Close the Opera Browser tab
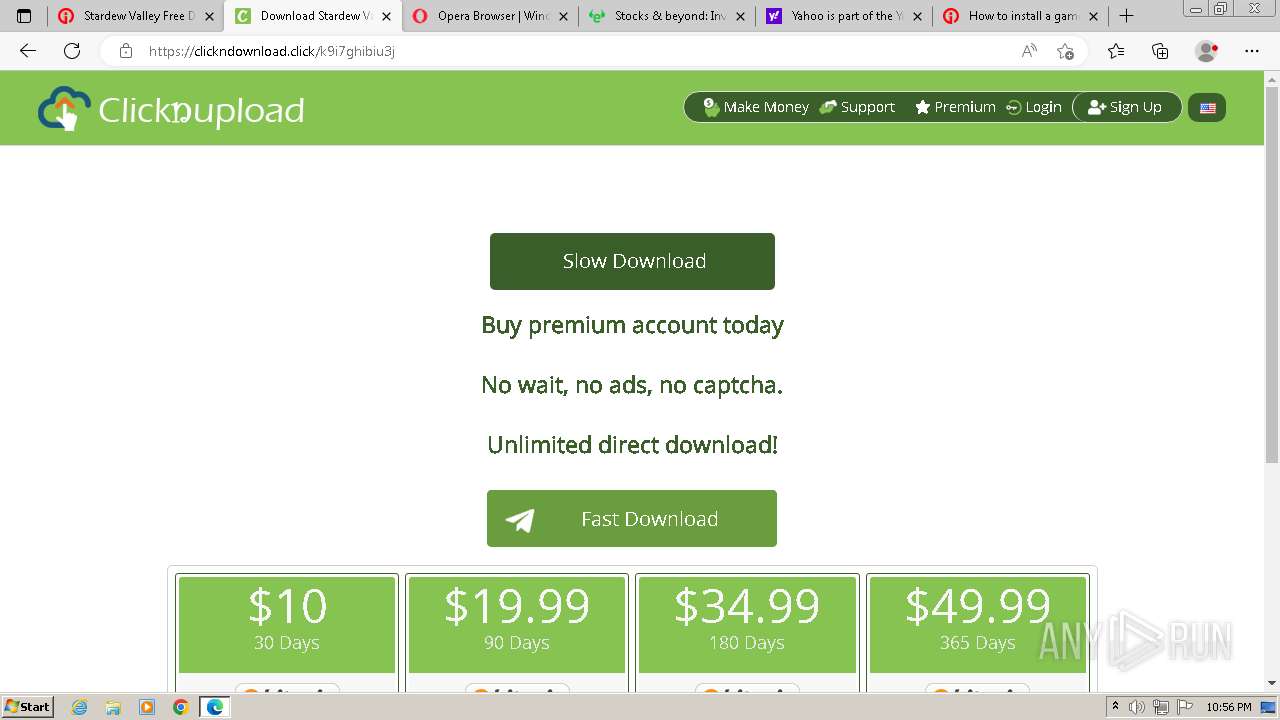The image size is (1280, 720). 563,16
